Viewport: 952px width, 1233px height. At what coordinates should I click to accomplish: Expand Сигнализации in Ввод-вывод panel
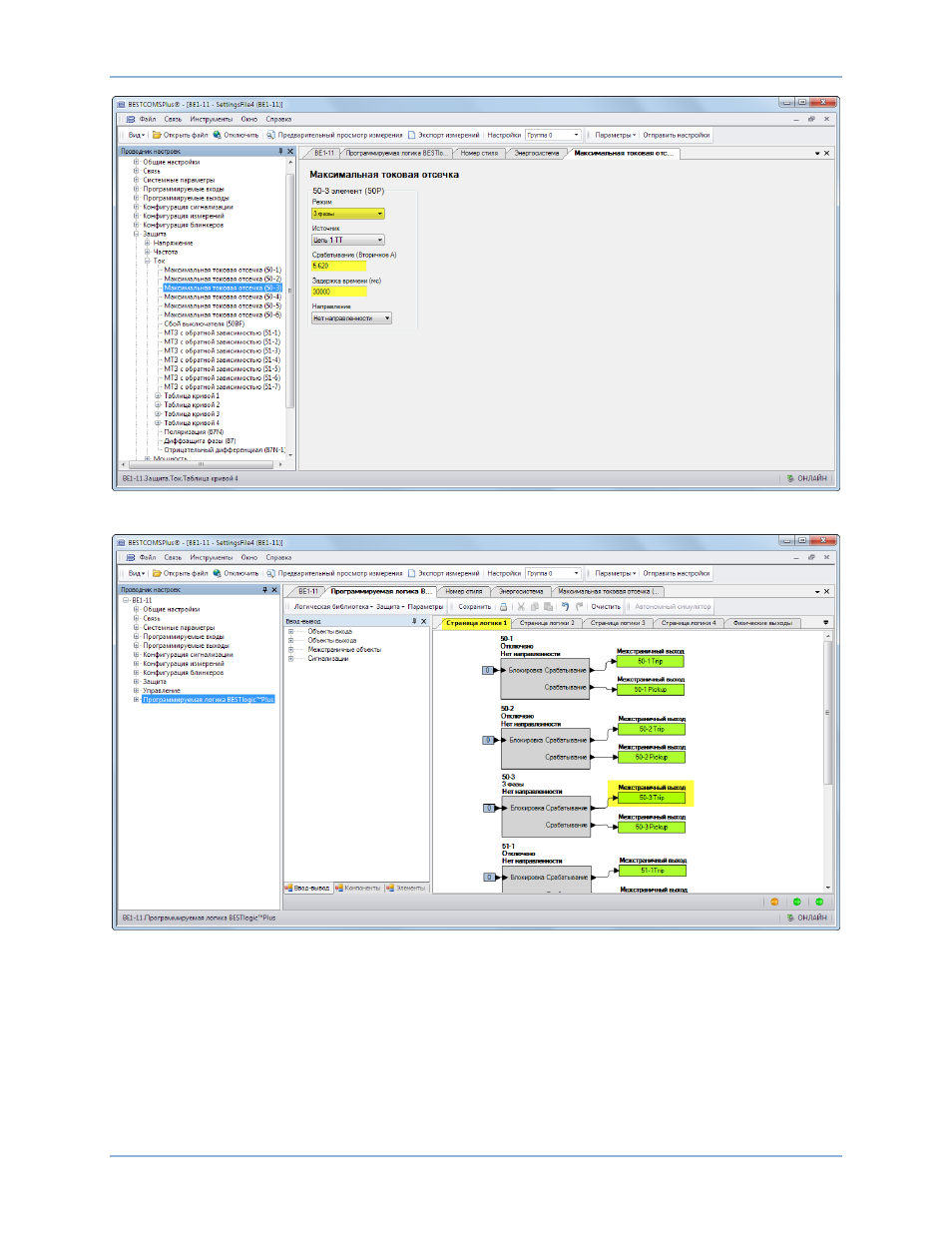pyautogui.click(x=291, y=658)
